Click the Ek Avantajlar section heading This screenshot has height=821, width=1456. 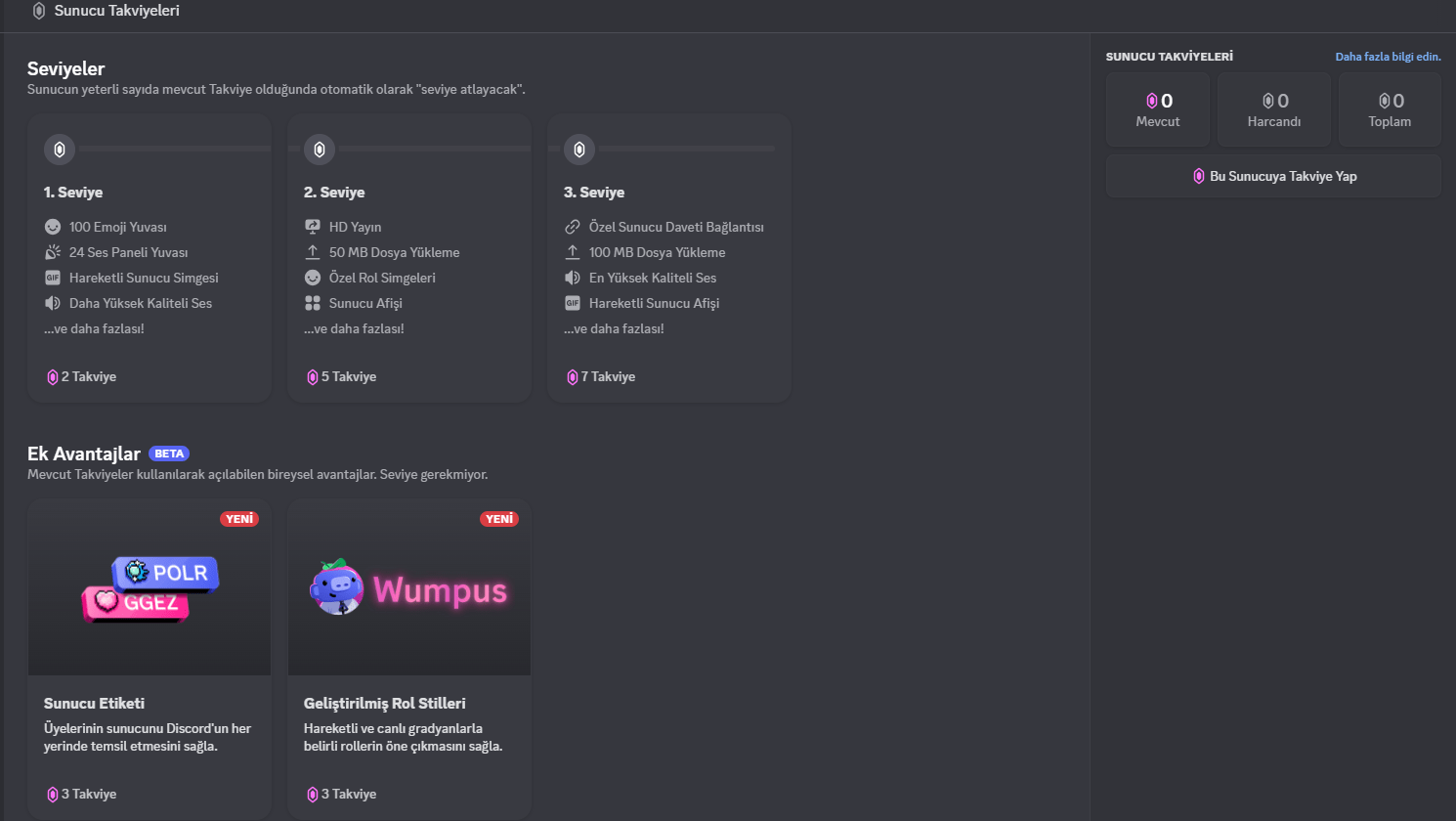[x=84, y=454]
